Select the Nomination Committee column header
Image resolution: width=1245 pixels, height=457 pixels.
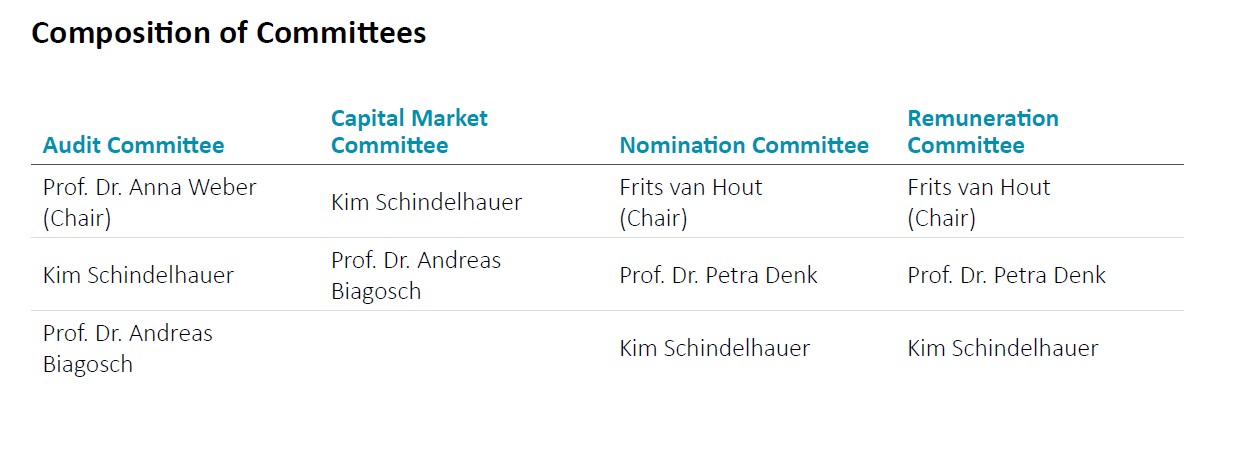click(744, 146)
